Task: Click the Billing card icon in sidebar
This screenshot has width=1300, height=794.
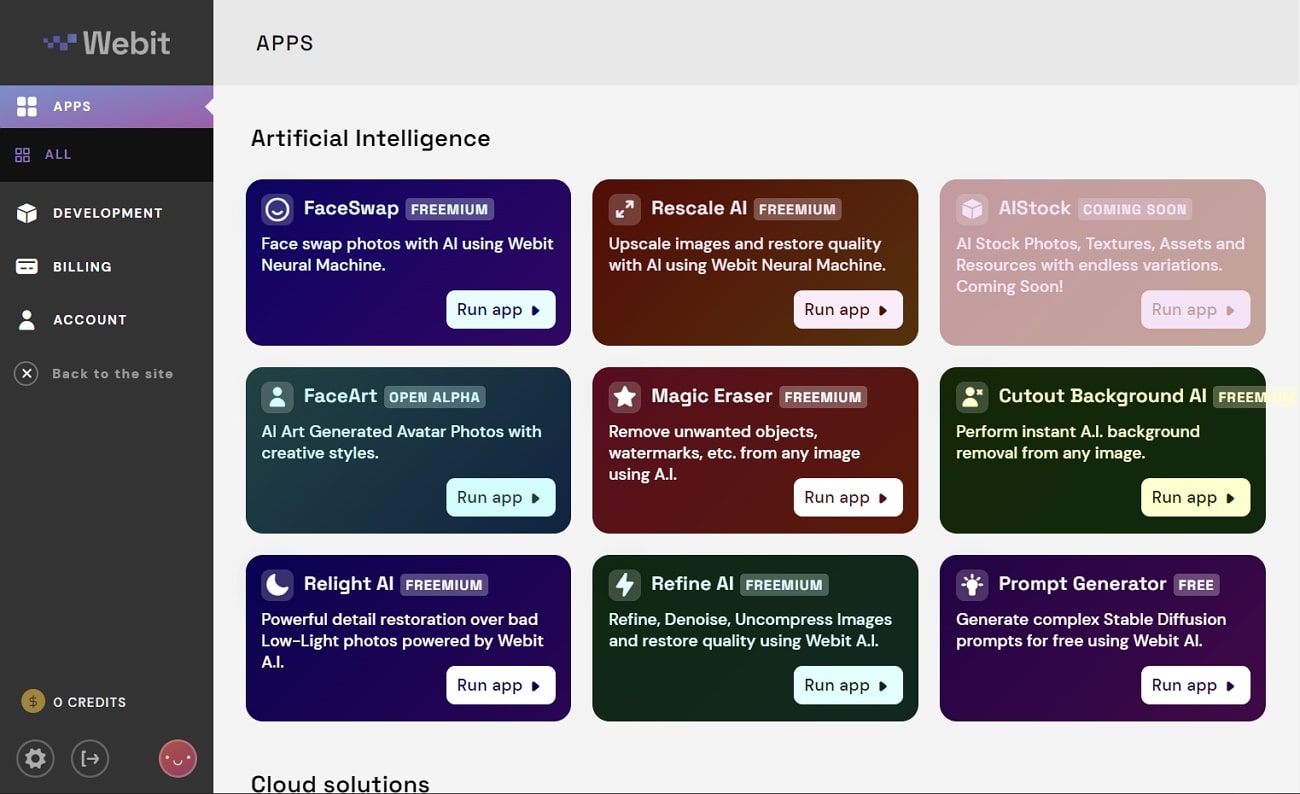Action: pos(24,266)
